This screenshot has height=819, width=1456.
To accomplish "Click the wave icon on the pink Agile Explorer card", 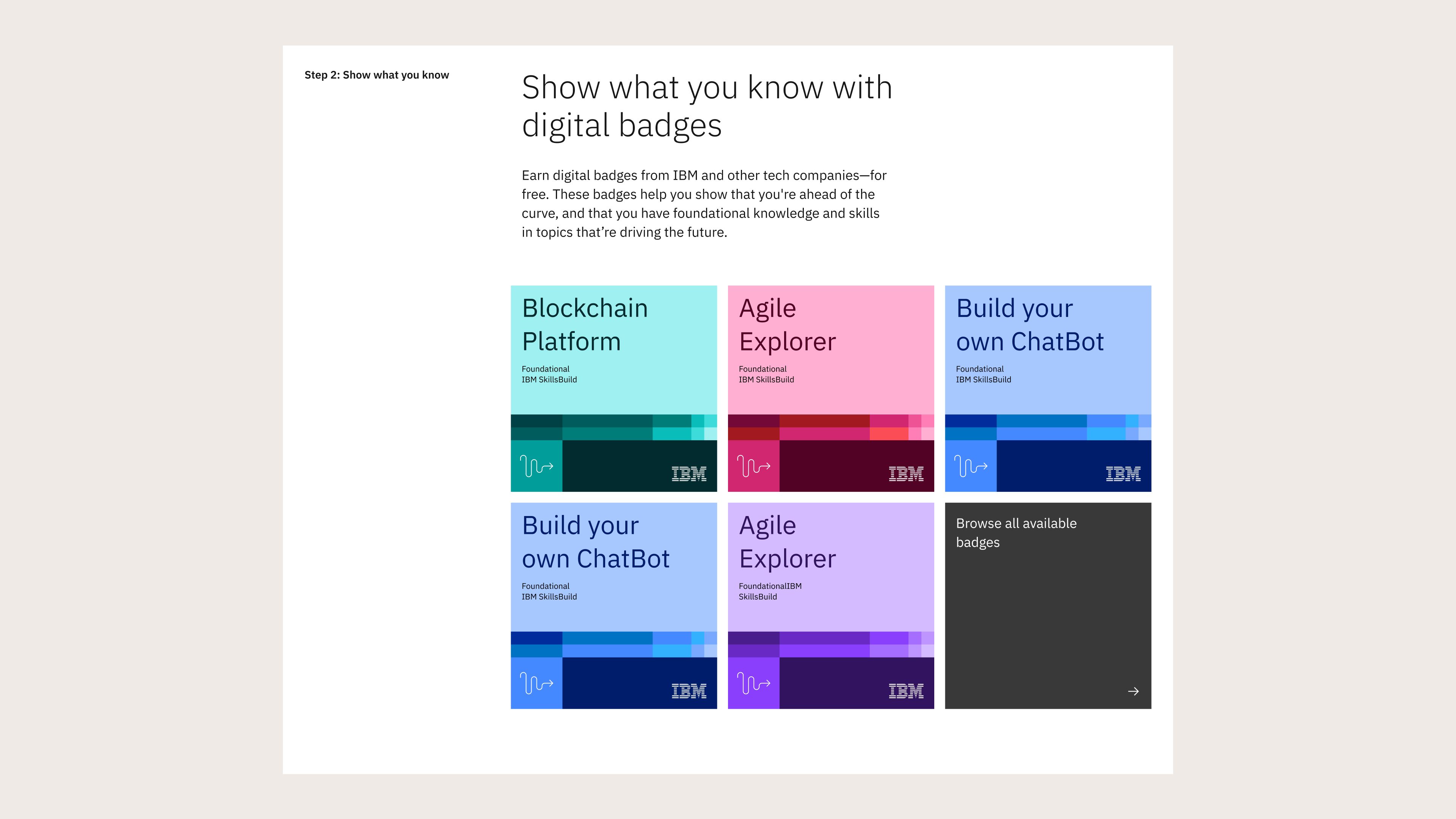I will (753, 466).
